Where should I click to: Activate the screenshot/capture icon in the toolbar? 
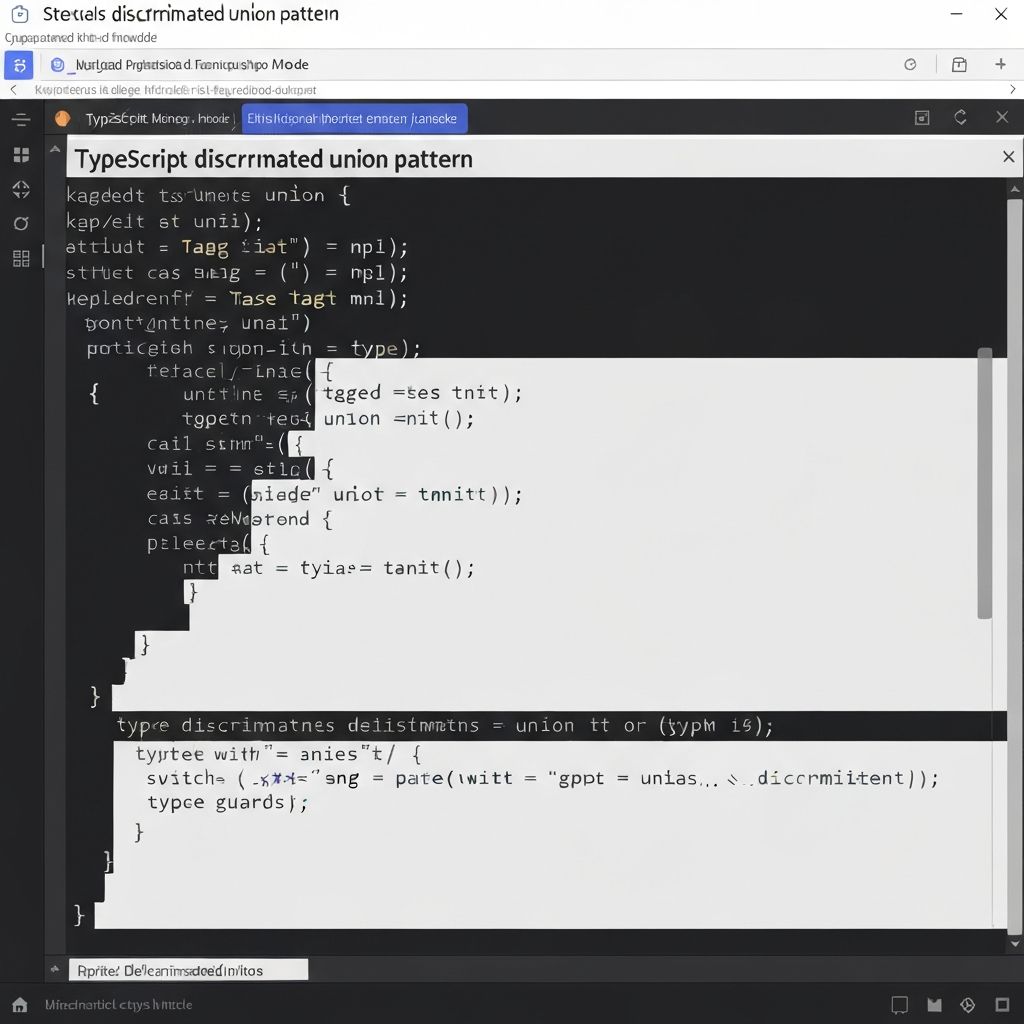pos(921,117)
